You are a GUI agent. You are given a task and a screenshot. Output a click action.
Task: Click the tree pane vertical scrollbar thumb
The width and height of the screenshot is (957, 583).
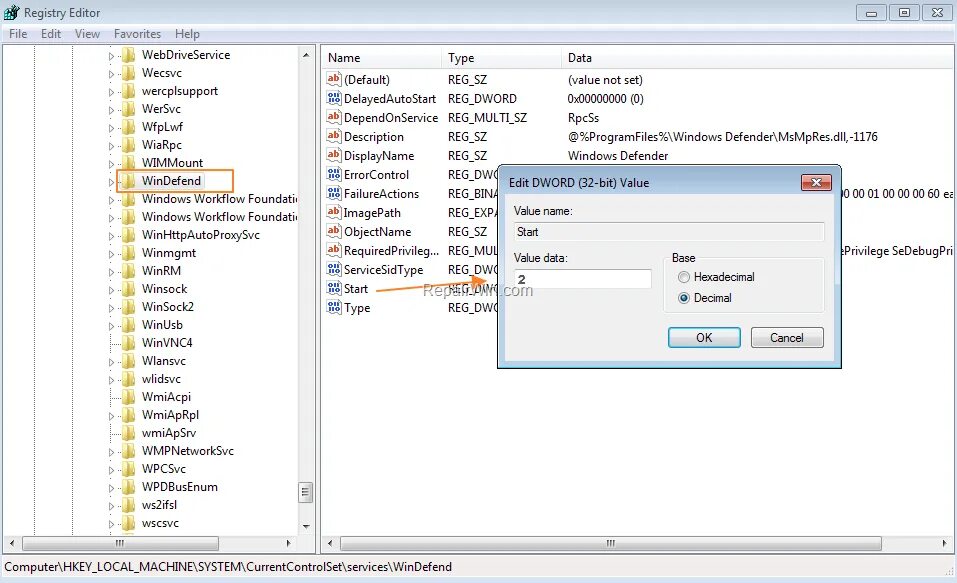tap(306, 492)
